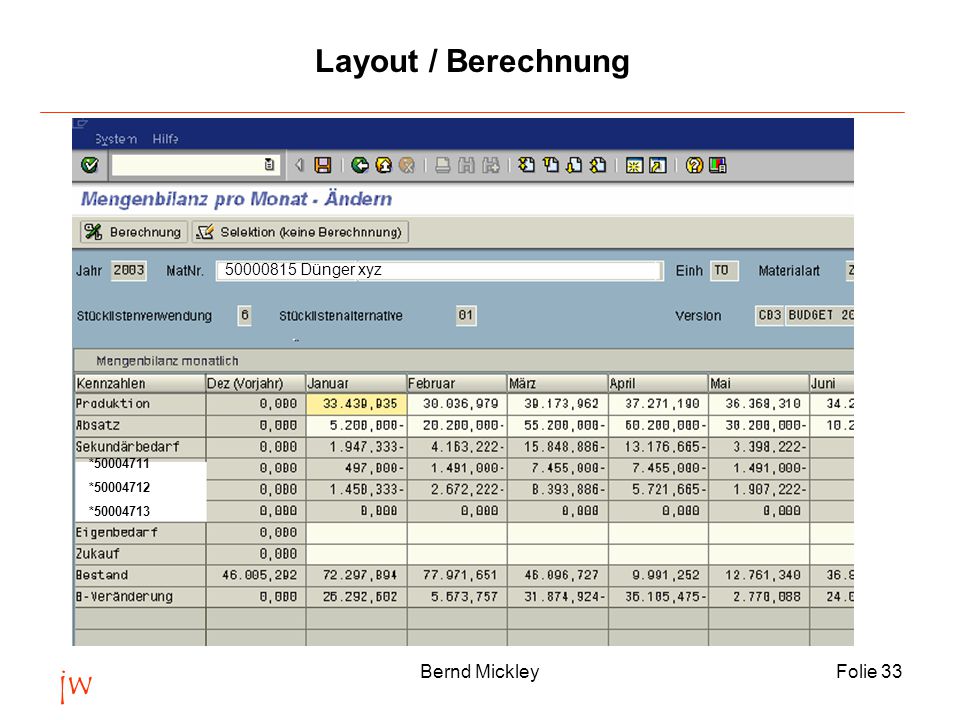This screenshot has width=960, height=720.
Task: Click the Cancel icon with red X
Action: (407, 165)
